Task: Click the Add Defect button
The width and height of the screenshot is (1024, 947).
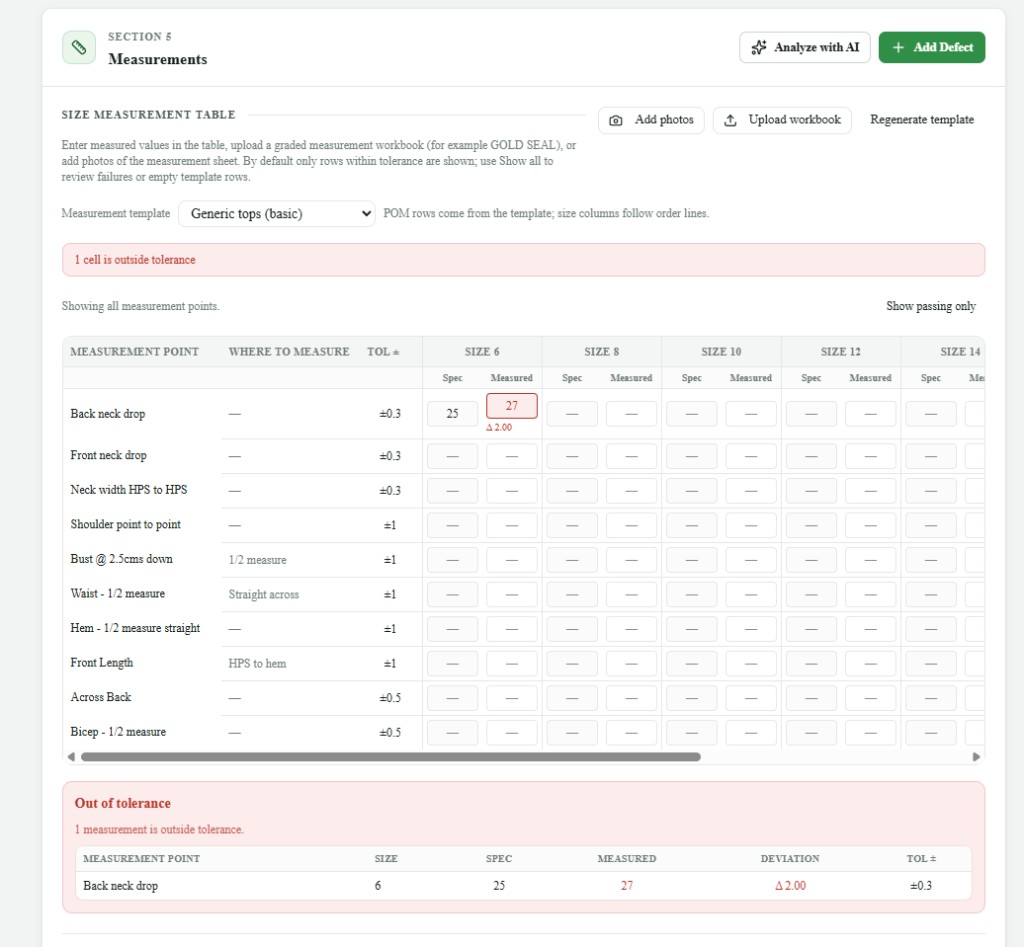Action: coord(932,47)
